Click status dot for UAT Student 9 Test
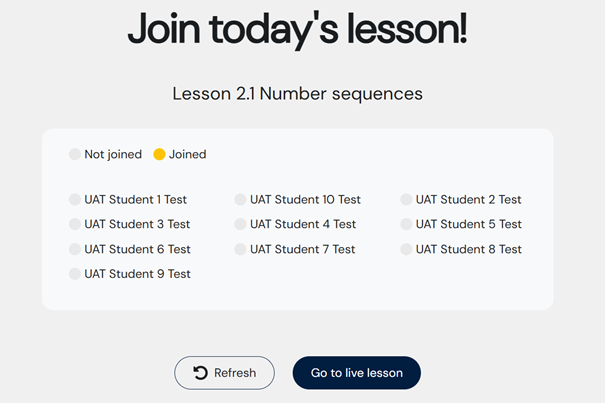 [x=75, y=274]
